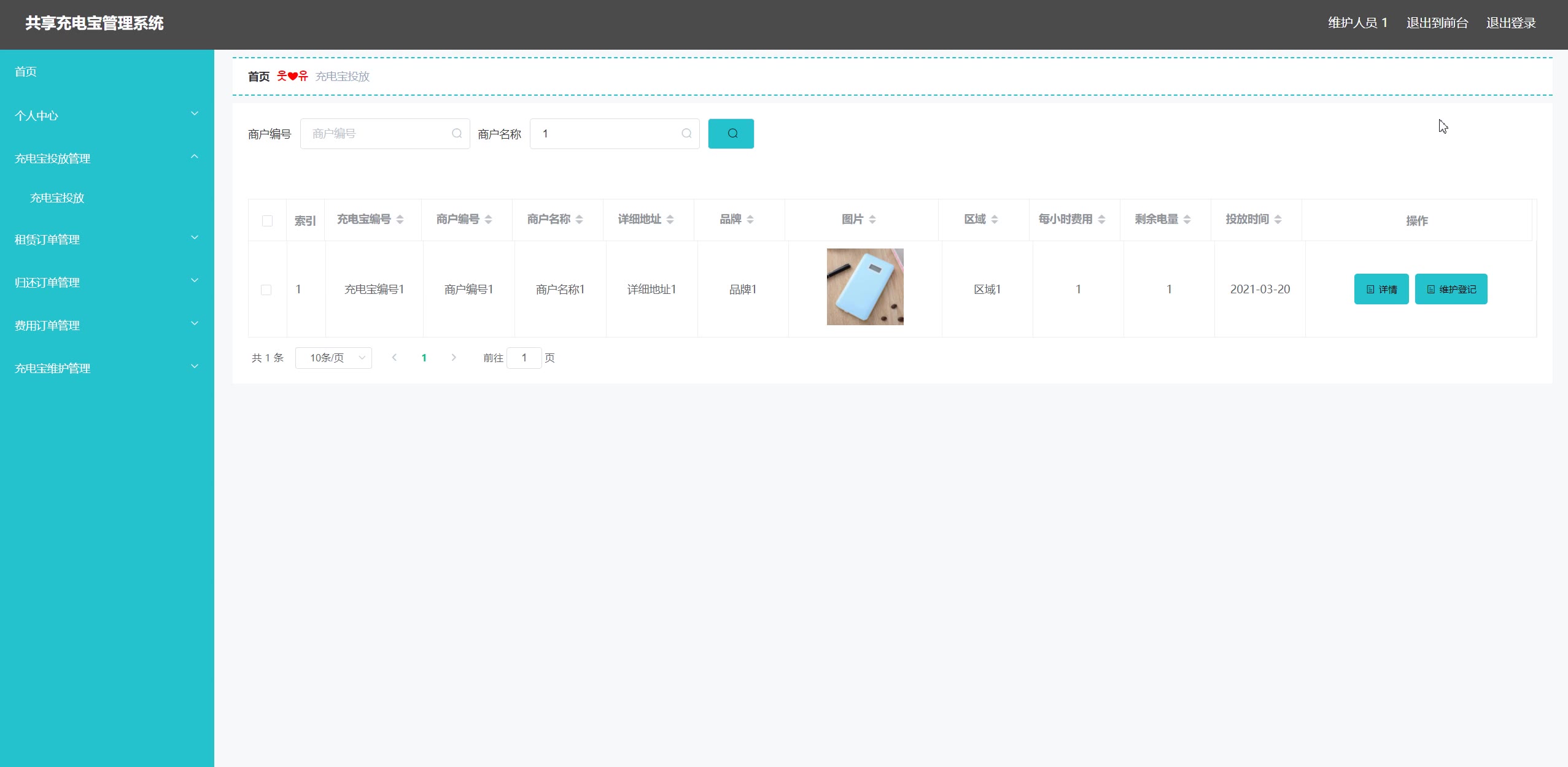Viewport: 1568px width, 767px height.
Task: Go to previous page arrow
Action: point(394,358)
